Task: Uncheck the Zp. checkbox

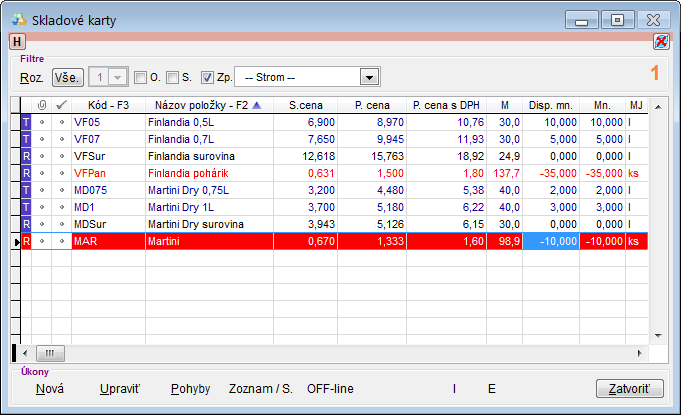Action: [x=207, y=77]
